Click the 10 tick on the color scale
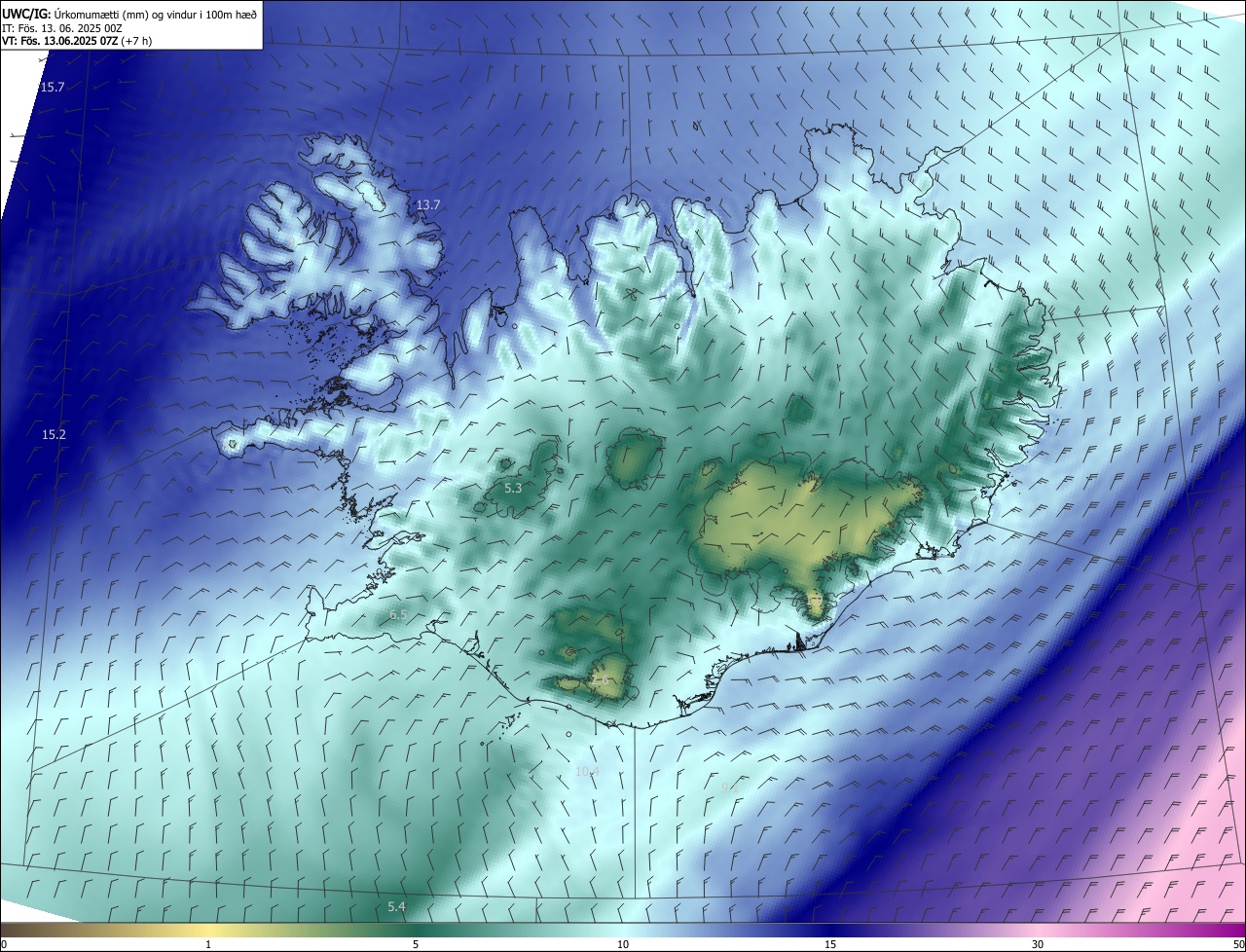The height and width of the screenshot is (952, 1246). click(x=623, y=944)
